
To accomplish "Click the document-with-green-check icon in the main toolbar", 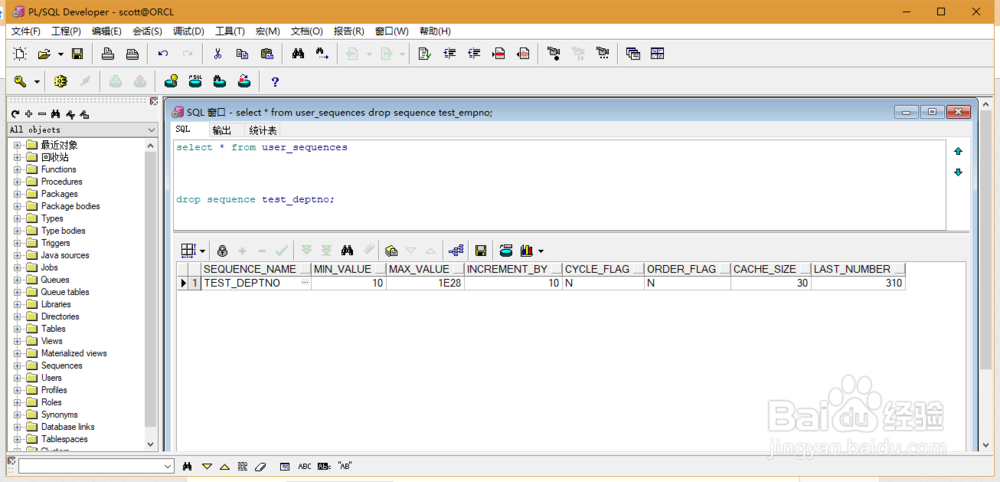I will [424, 54].
